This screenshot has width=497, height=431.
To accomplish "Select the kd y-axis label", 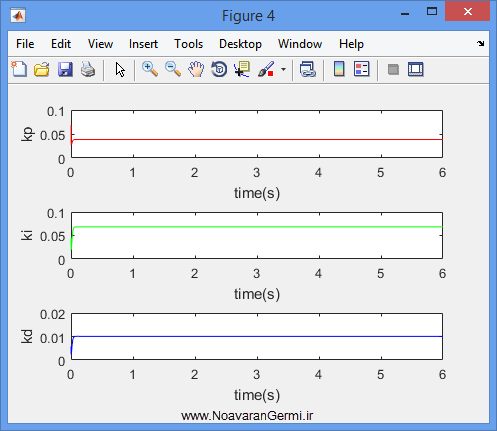I will (x=27, y=336).
